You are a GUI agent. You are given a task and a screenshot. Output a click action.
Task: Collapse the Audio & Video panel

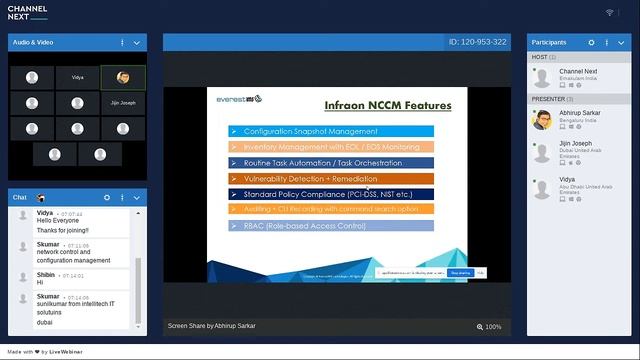click(x=137, y=43)
